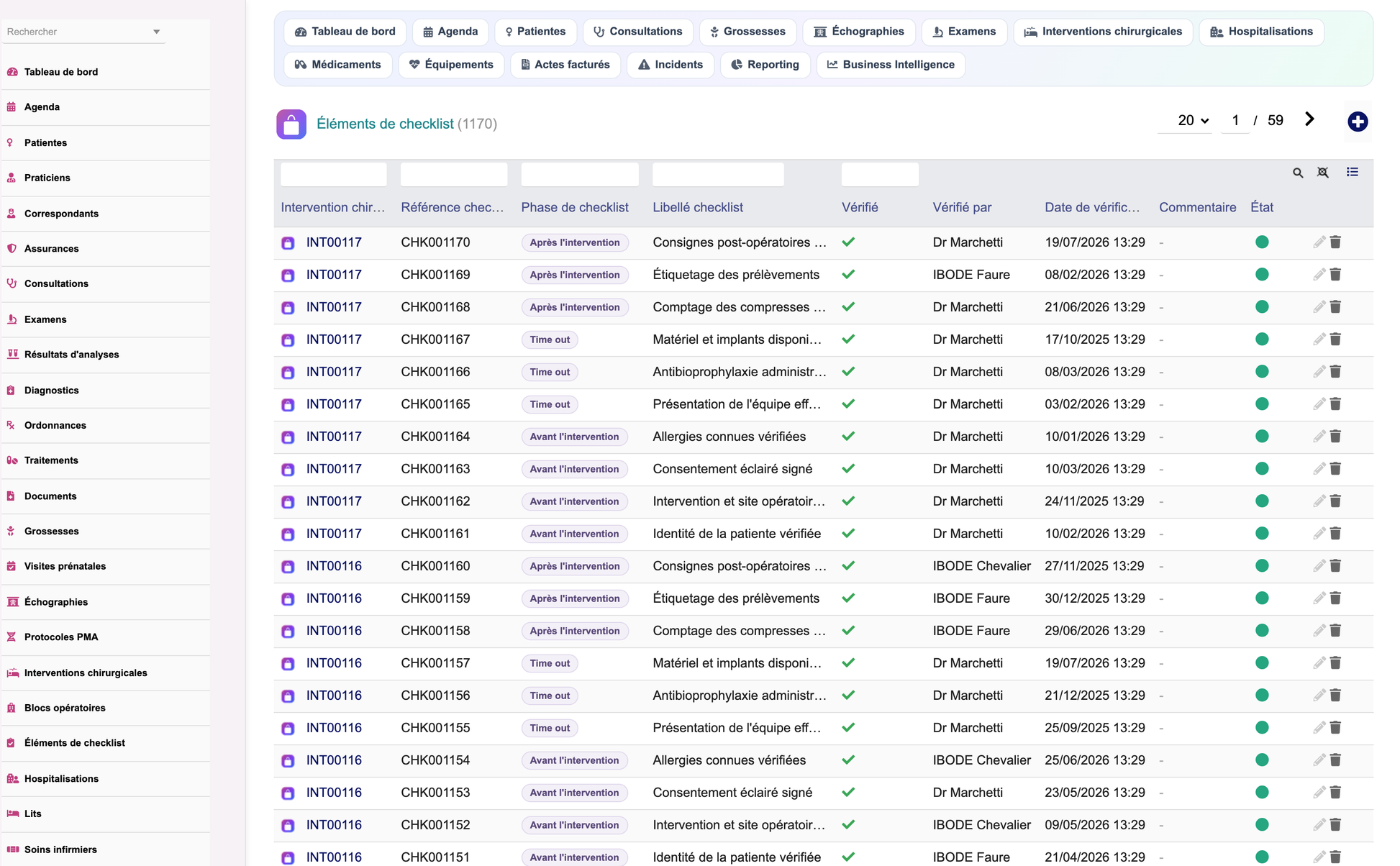1400x866 pixels.
Task: Click the Praticiens sidebar icon
Action: [x=12, y=178]
